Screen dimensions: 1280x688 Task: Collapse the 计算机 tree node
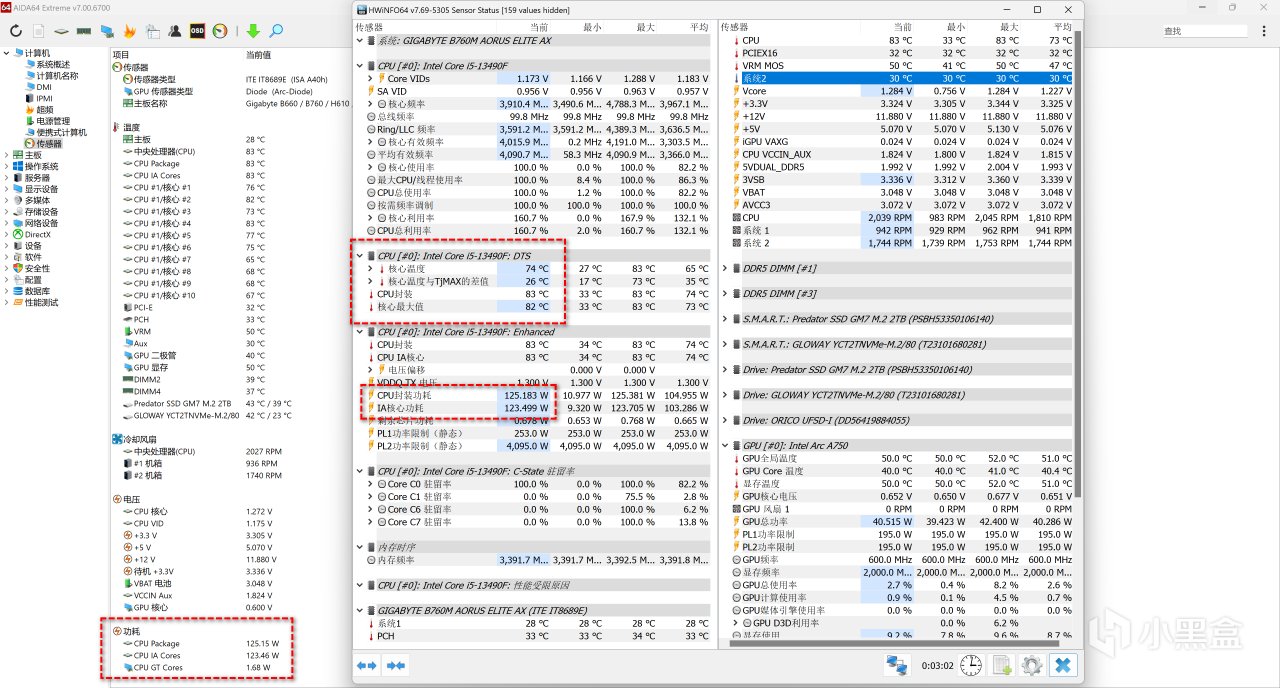tap(7, 53)
